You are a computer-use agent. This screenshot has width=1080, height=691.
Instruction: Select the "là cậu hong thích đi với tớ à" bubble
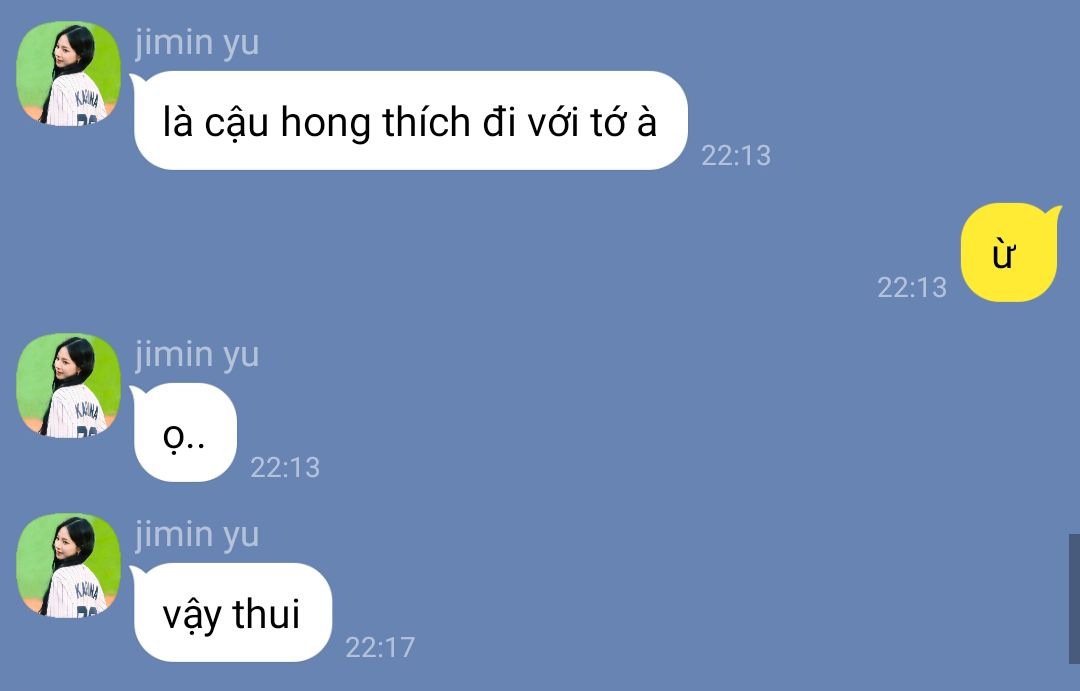[x=411, y=121]
